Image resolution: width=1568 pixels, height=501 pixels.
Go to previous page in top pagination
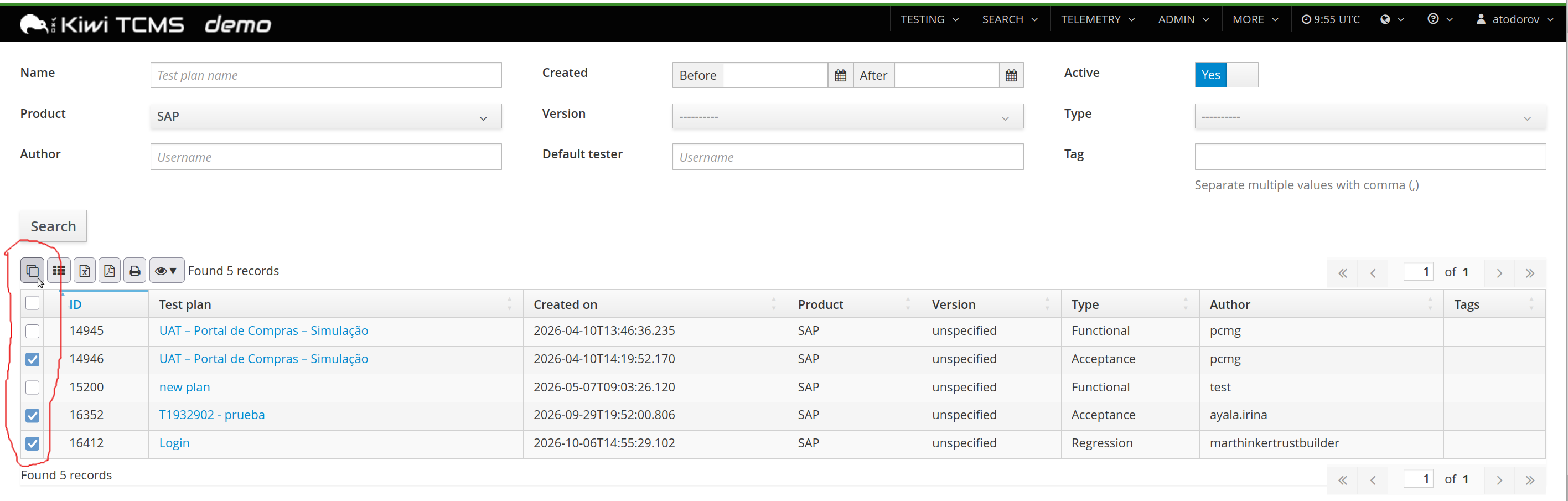click(x=1373, y=273)
